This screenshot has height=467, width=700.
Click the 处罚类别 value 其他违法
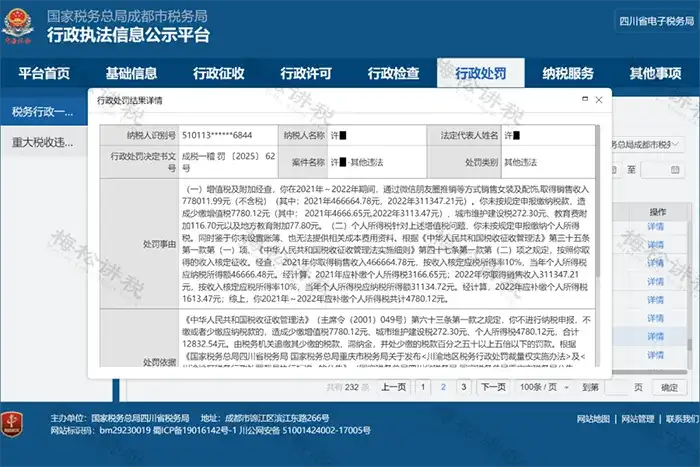click(x=521, y=162)
